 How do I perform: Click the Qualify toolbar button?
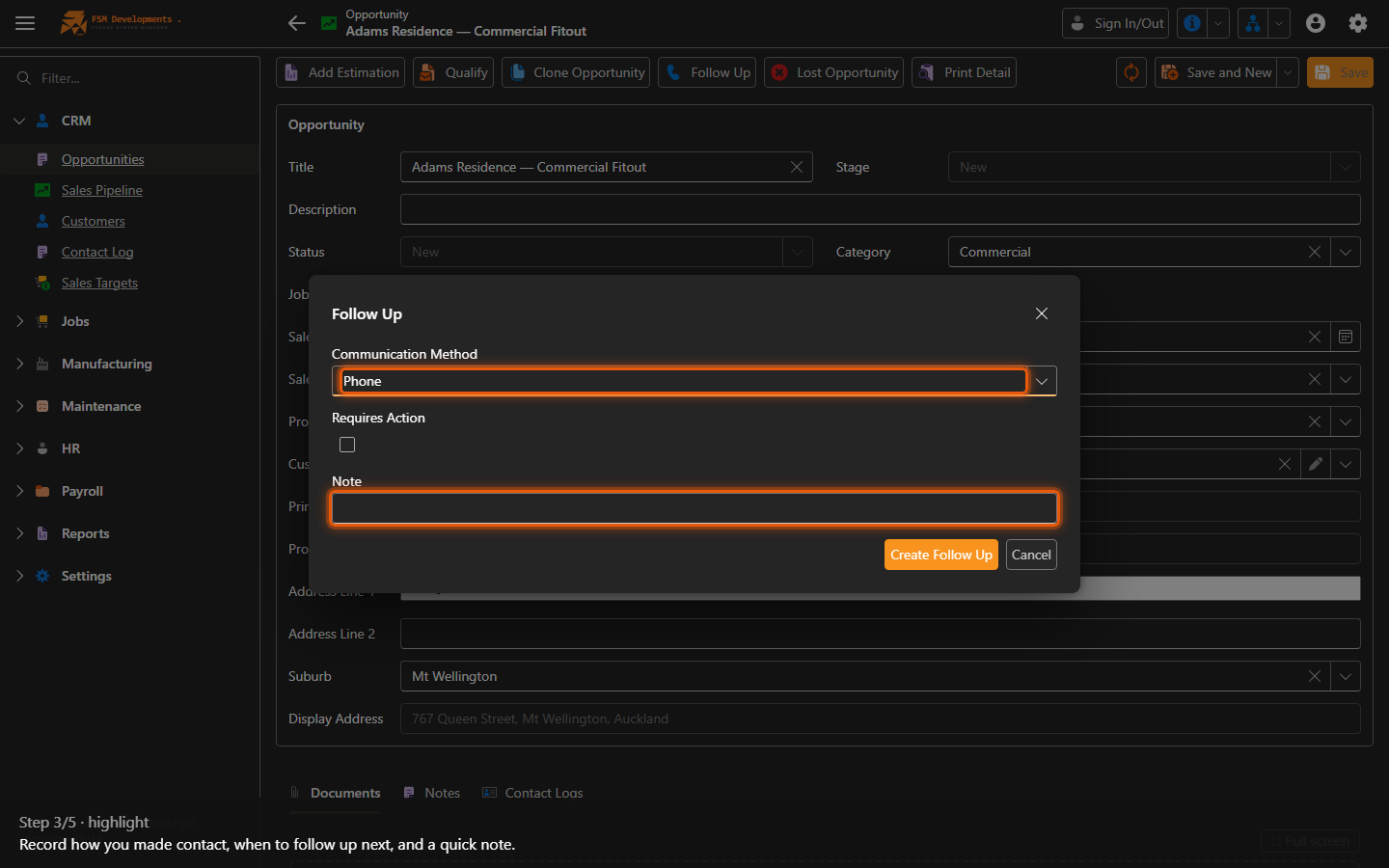453,72
